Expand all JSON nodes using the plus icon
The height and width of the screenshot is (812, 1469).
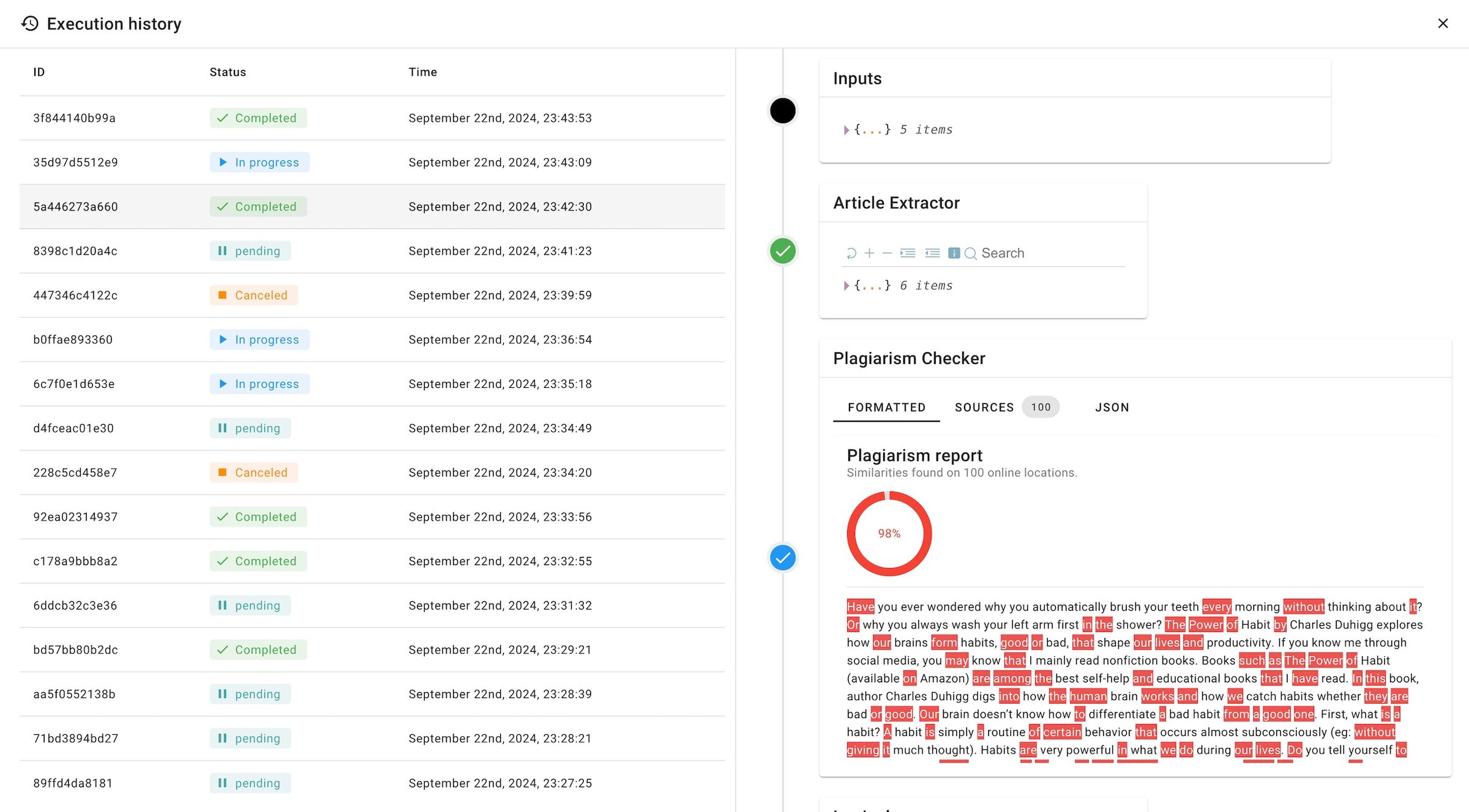coord(869,252)
